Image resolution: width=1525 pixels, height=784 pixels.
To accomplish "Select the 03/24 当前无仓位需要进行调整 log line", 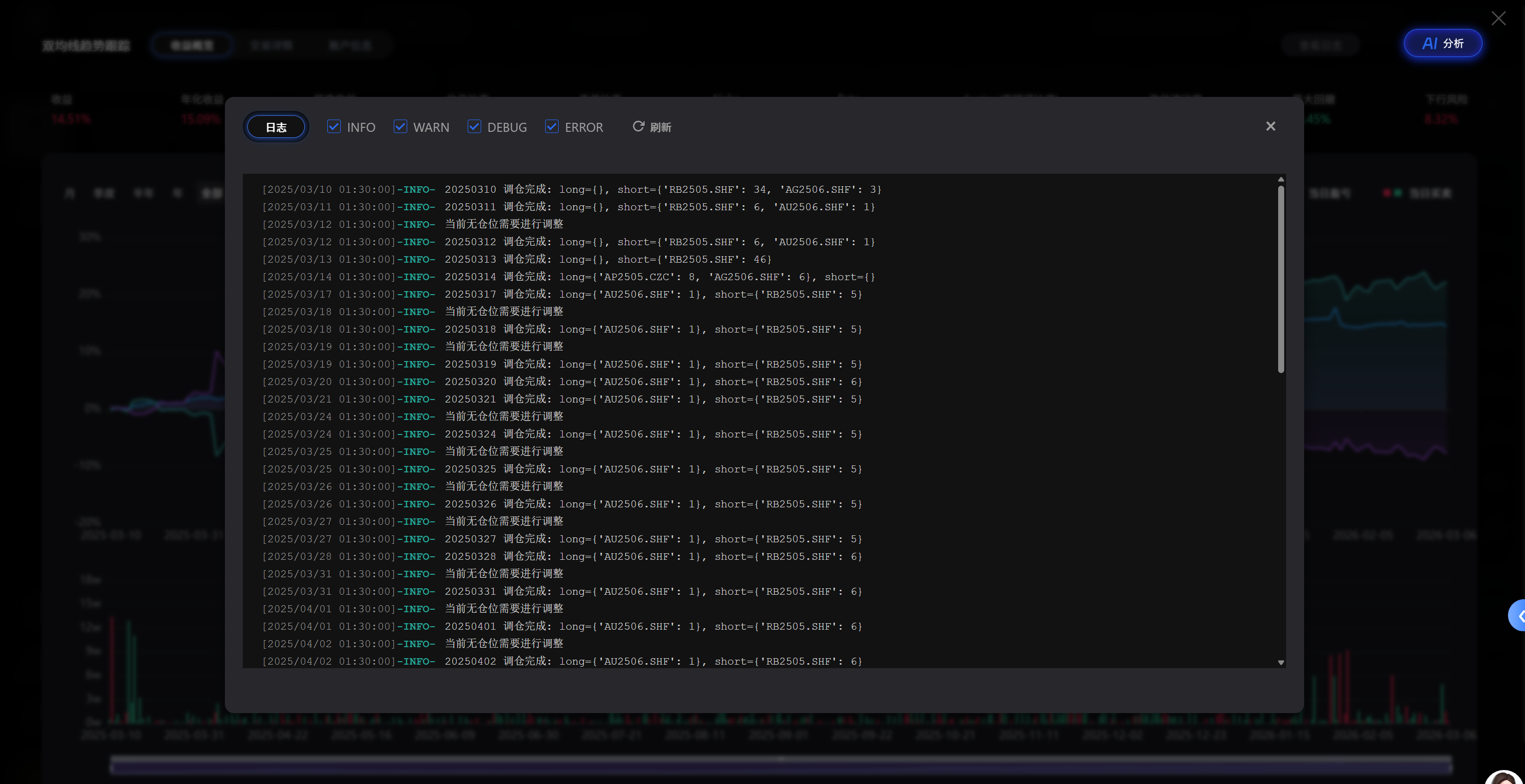I will (x=413, y=416).
